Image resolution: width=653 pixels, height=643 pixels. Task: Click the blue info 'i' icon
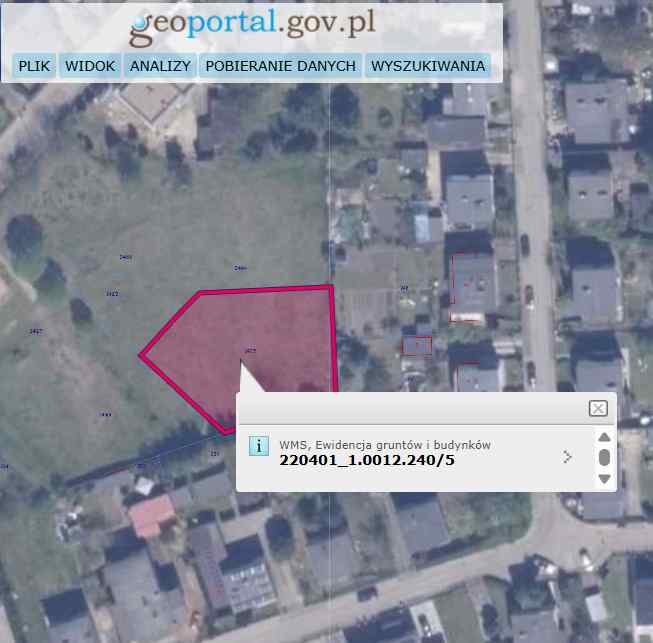[259, 446]
